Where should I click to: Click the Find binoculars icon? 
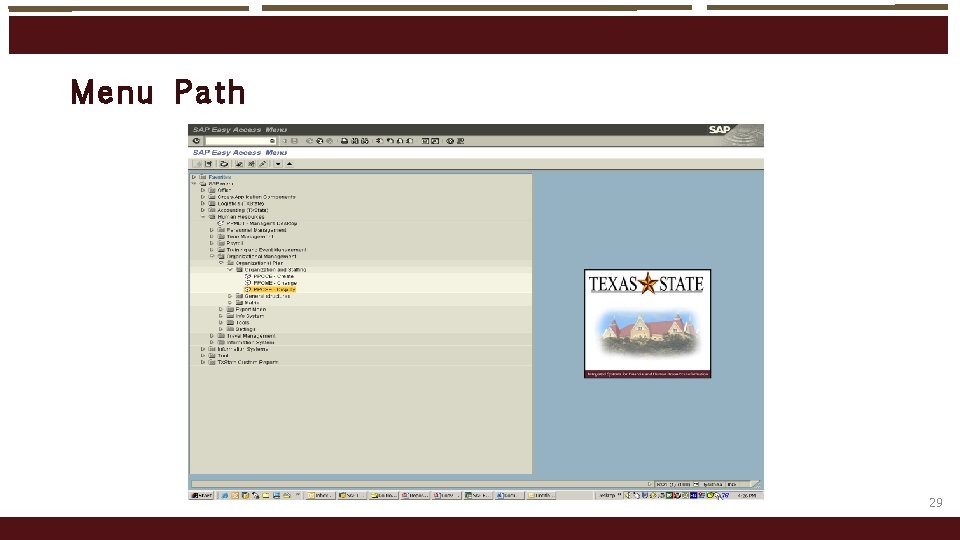coord(354,141)
